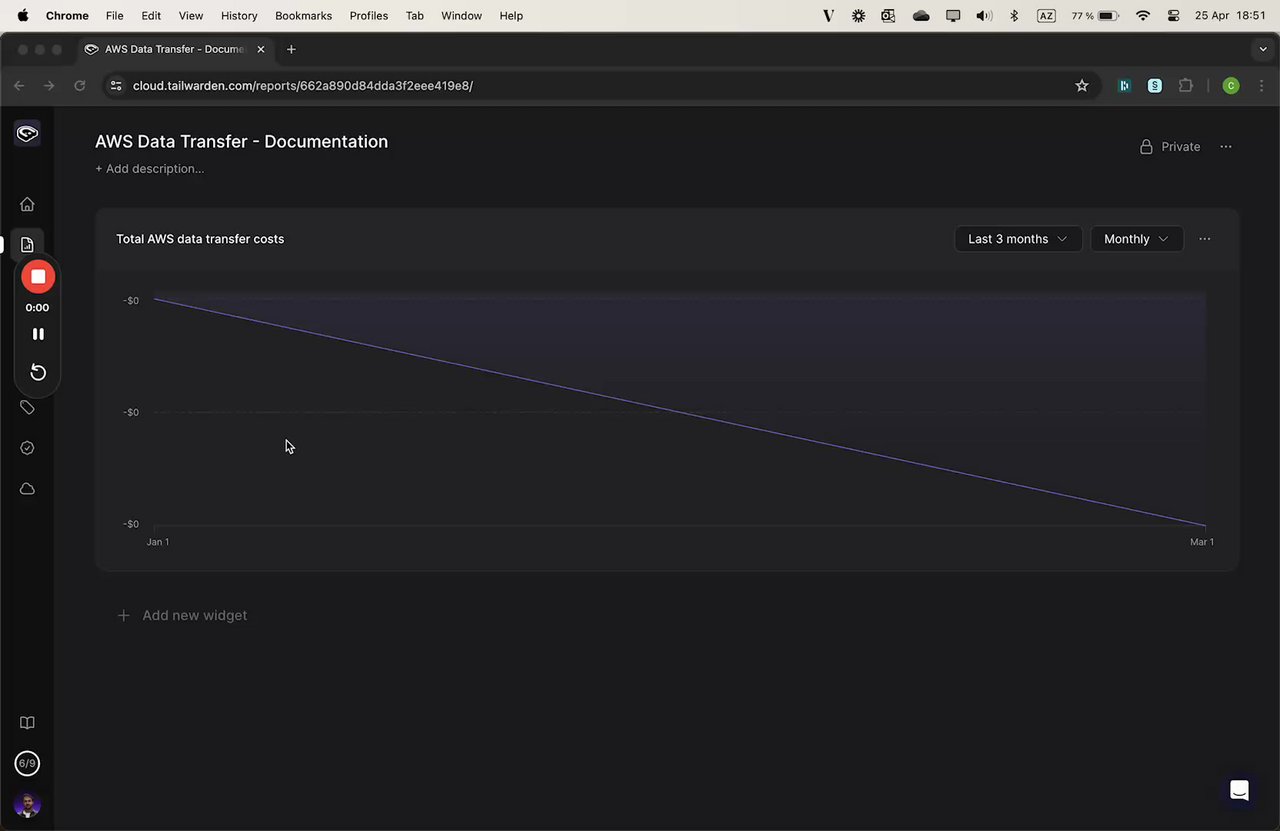Image resolution: width=1280 pixels, height=831 pixels.
Task: Click the teal S extension icon
Action: click(1155, 86)
